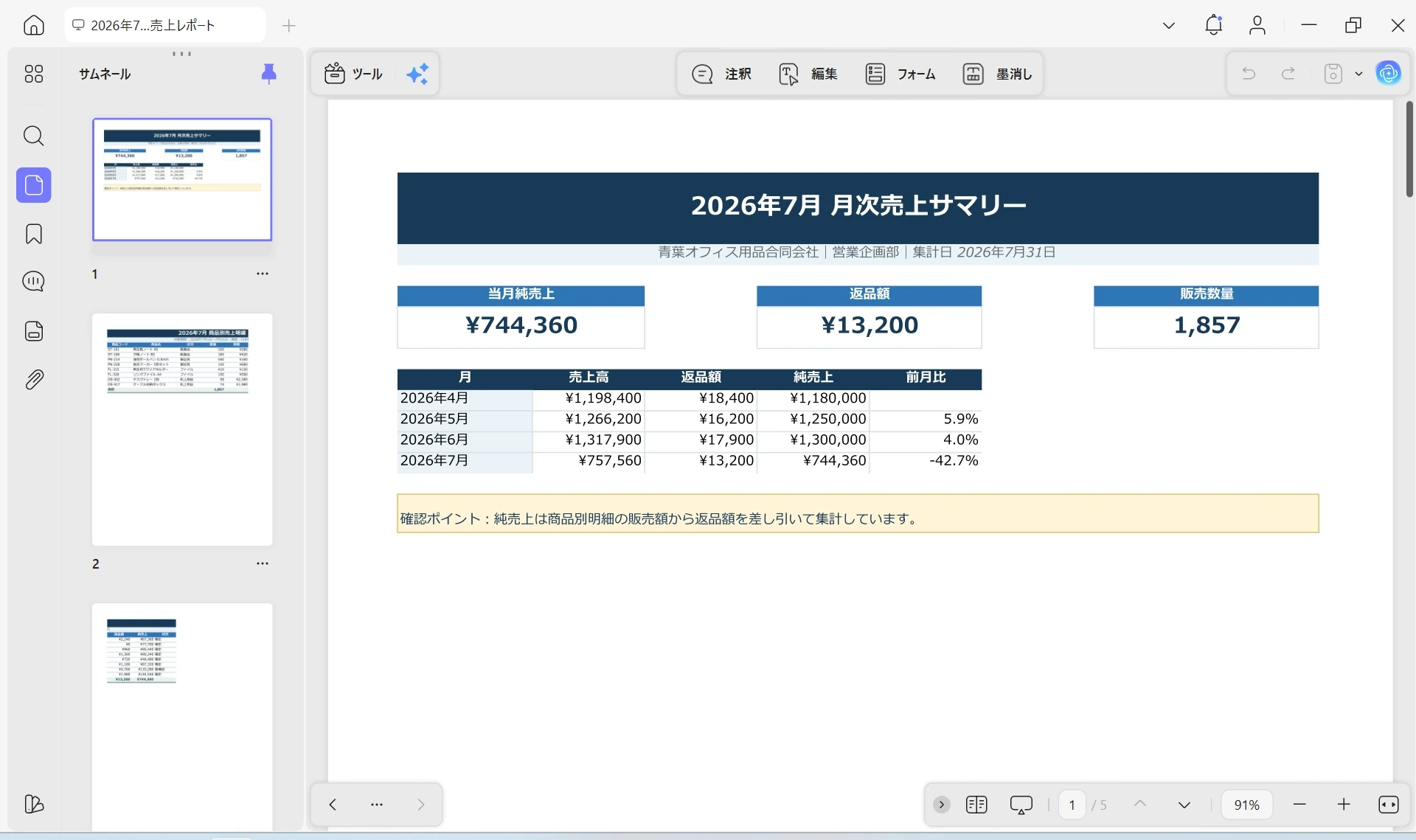Image resolution: width=1416 pixels, height=840 pixels.
Task: Open the user account profile icon
Action: 1257,25
